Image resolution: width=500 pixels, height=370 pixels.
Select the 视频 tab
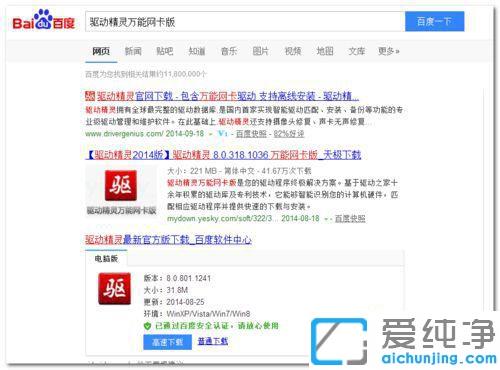(293, 51)
